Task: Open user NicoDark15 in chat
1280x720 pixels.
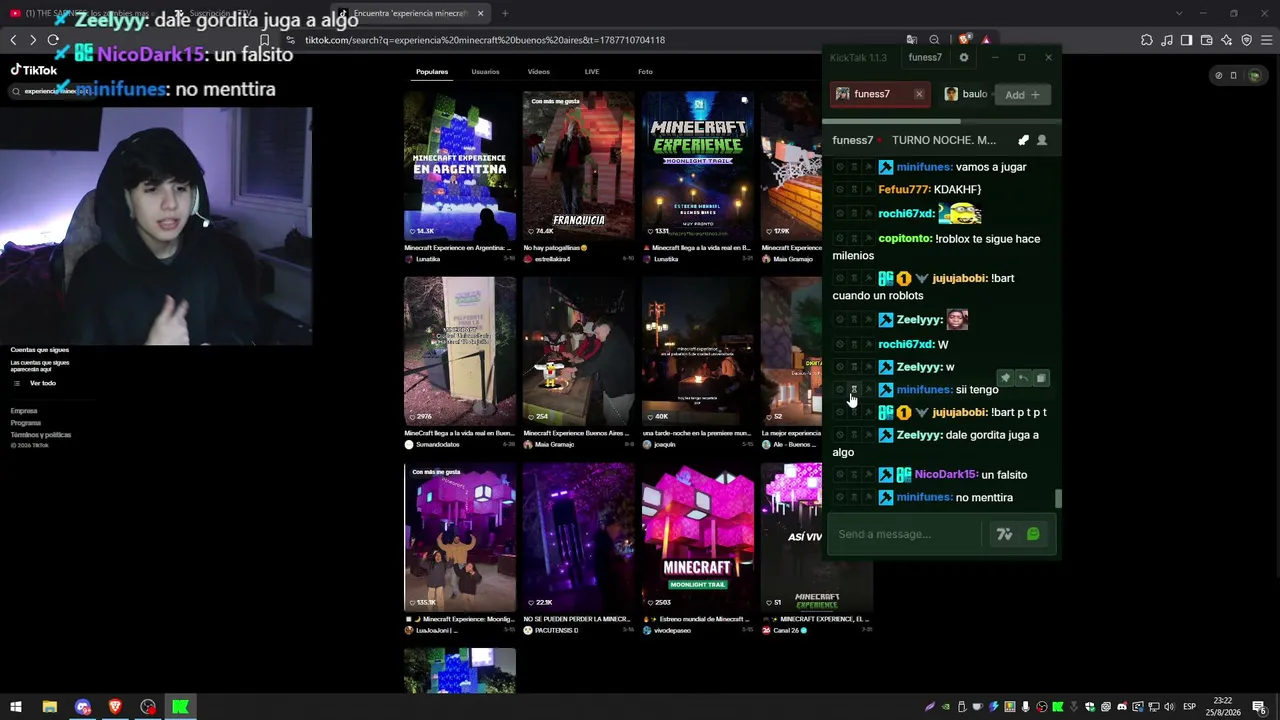Action: (x=945, y=475)
